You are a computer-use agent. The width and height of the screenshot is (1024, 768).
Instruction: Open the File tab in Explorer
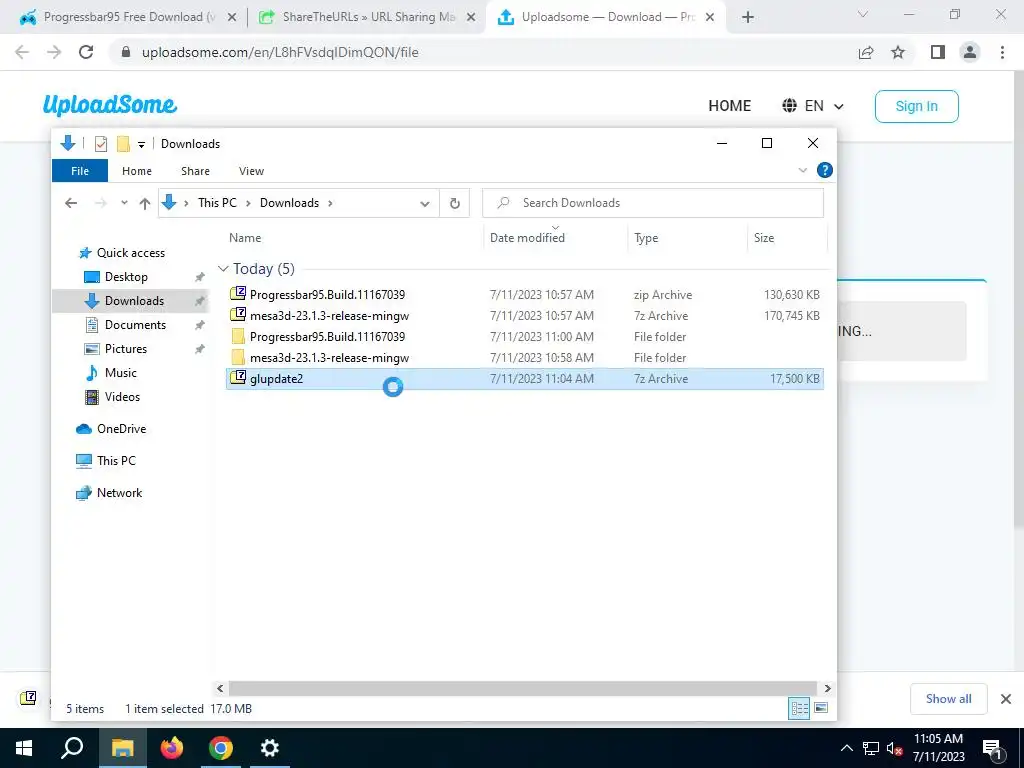[80, 171]
